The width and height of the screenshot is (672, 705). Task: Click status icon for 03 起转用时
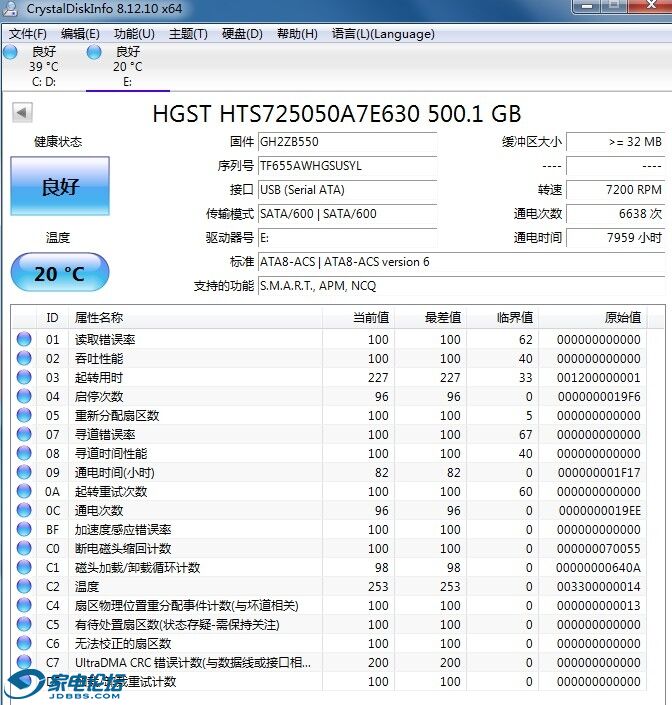pos(24,377)
